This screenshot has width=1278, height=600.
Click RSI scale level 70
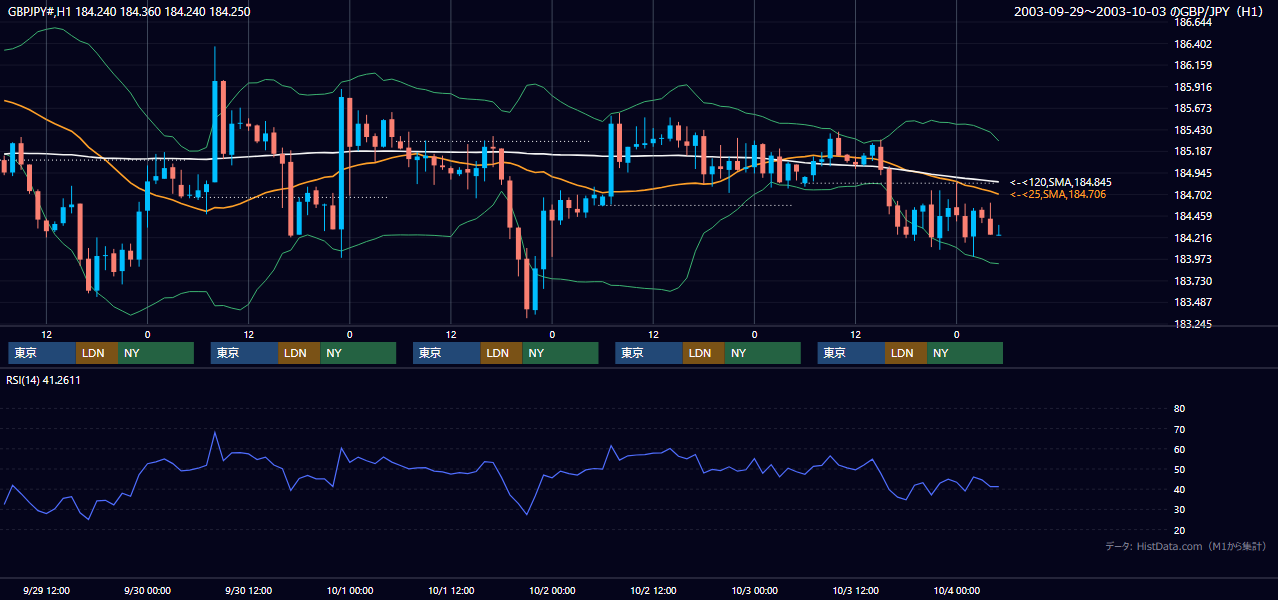[1179, 429]
